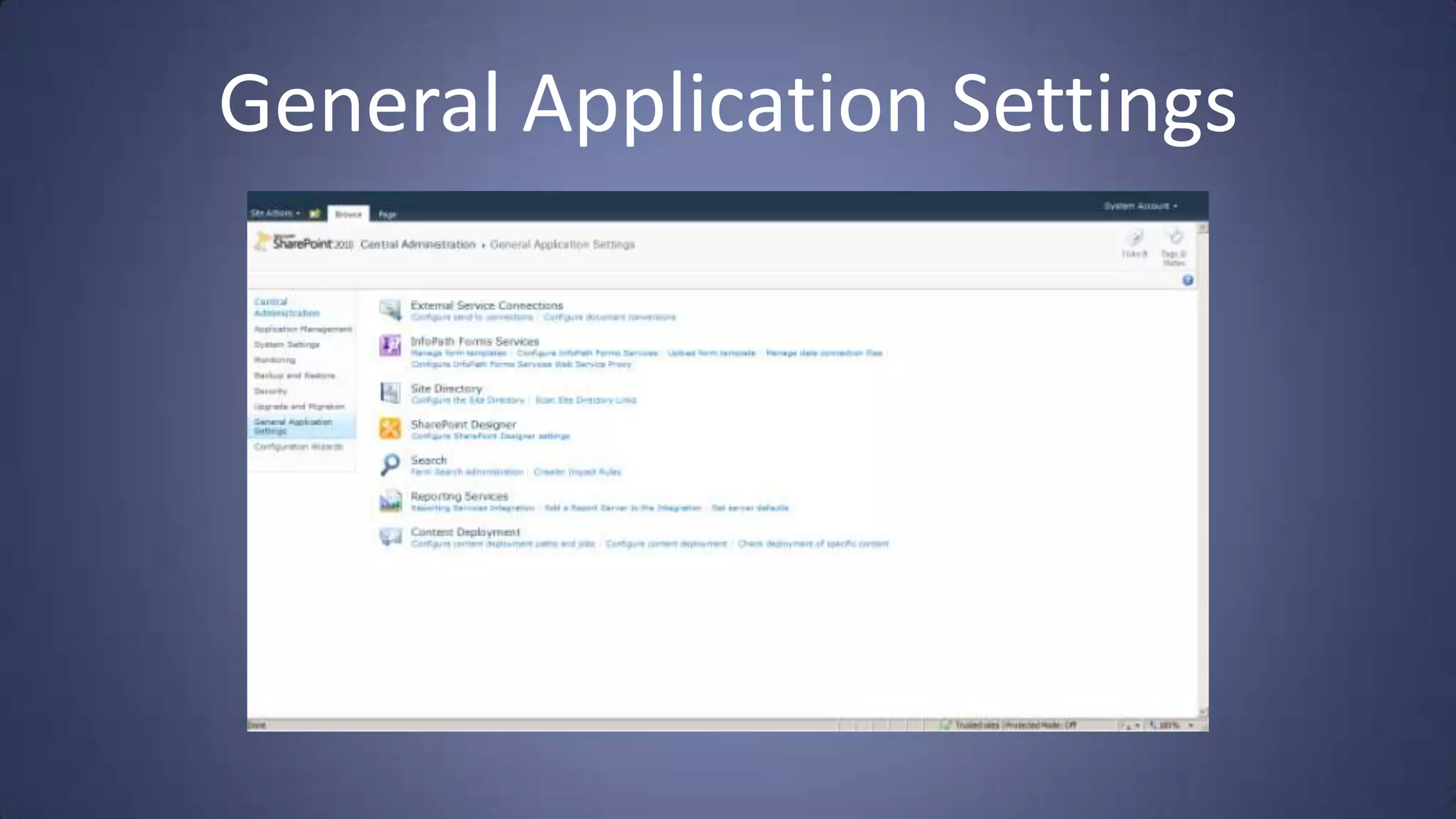Click Farm Search Administration link

467,472
